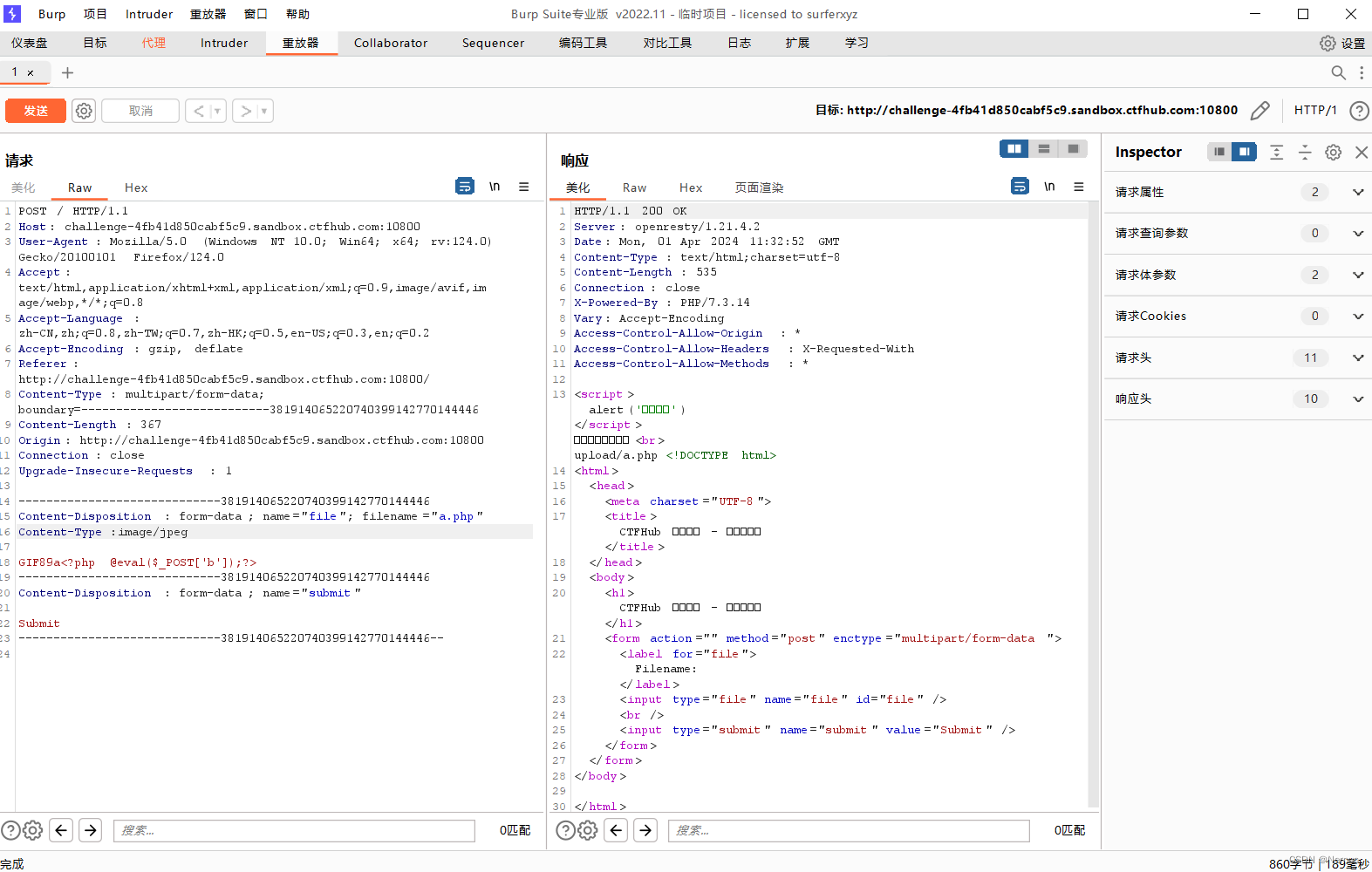Switch Inspector to right-docked layout
This screenshot has height=872, width=1372.
tap(1245, 152)
